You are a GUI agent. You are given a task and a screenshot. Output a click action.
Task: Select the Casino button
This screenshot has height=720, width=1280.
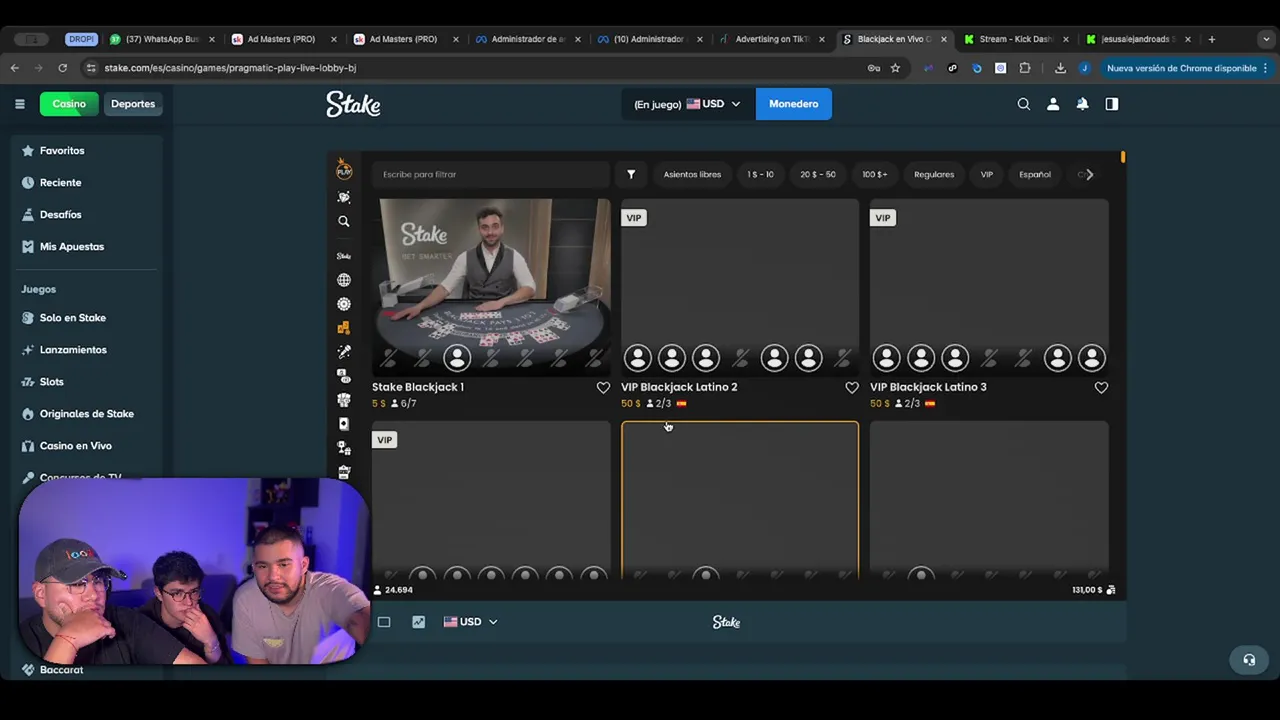click(x=69, y=104)
